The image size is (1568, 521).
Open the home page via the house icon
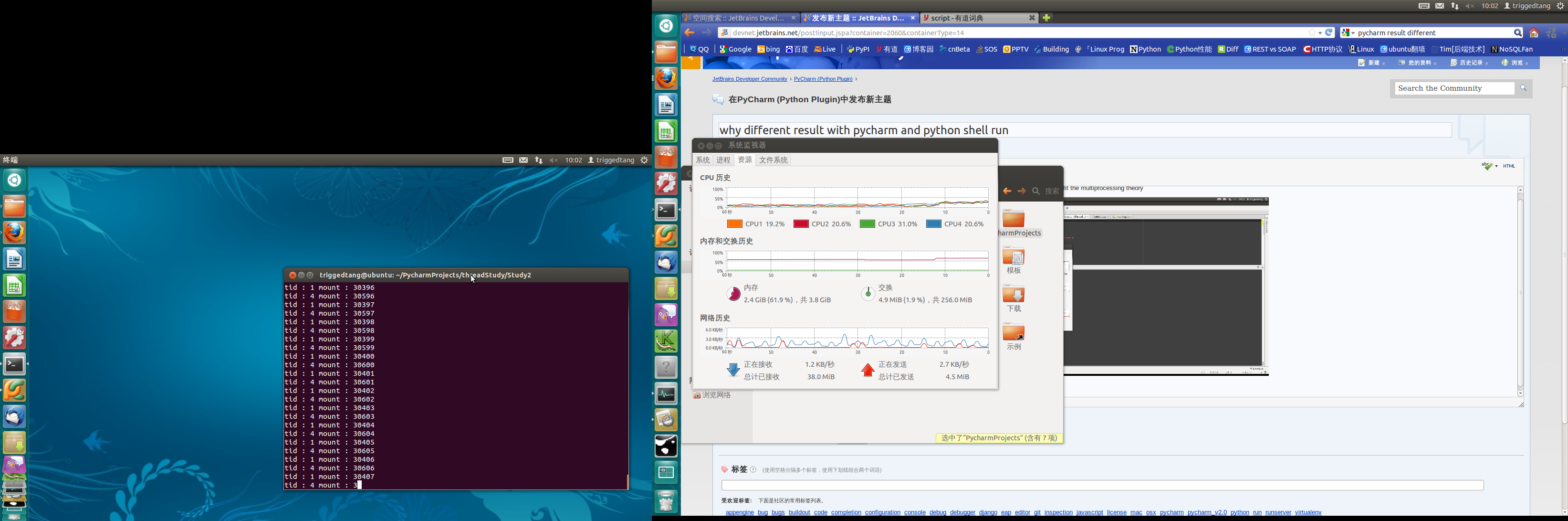pos(1533,32)
